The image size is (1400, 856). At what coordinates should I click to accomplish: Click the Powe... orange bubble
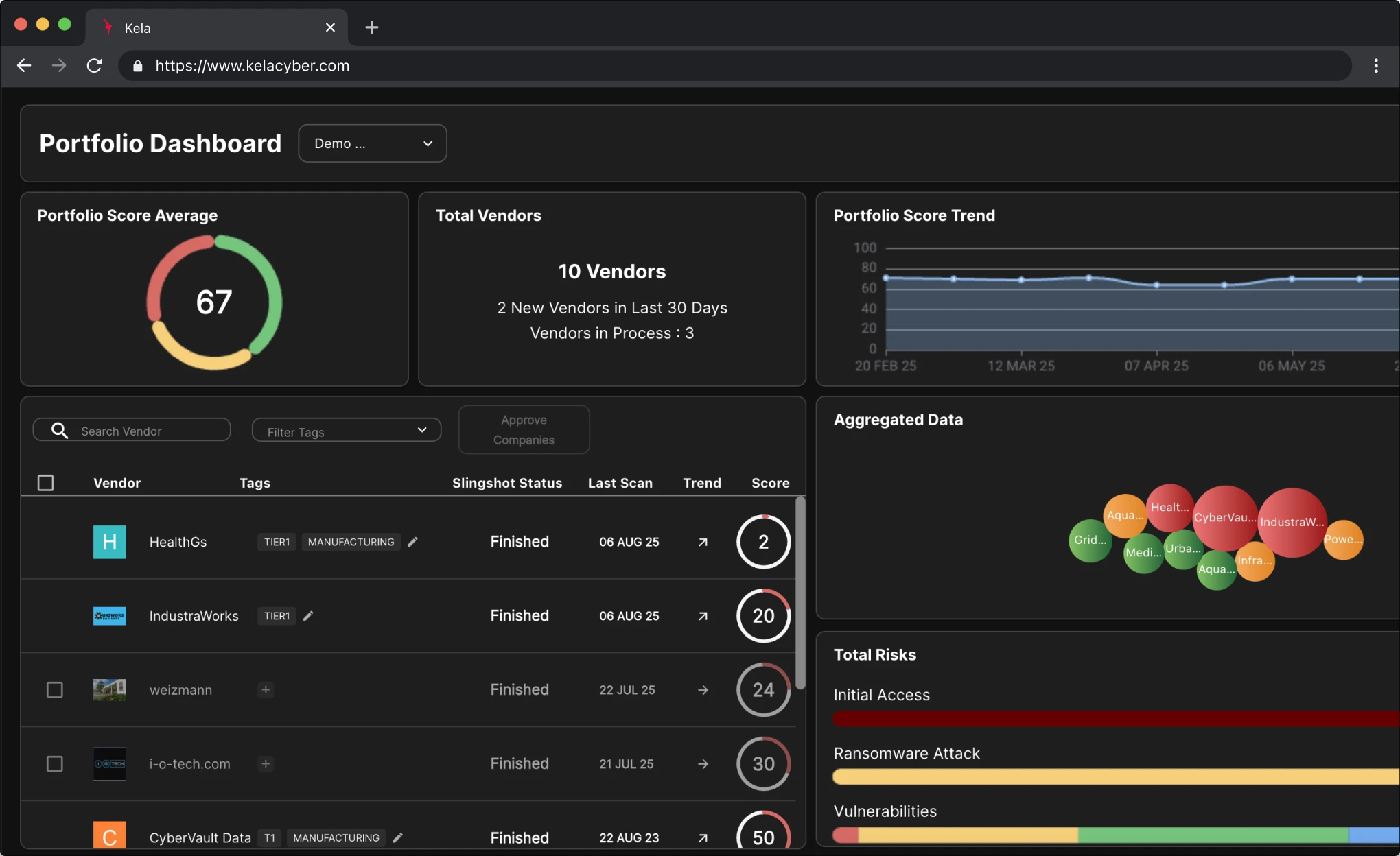coord(1343,540)
